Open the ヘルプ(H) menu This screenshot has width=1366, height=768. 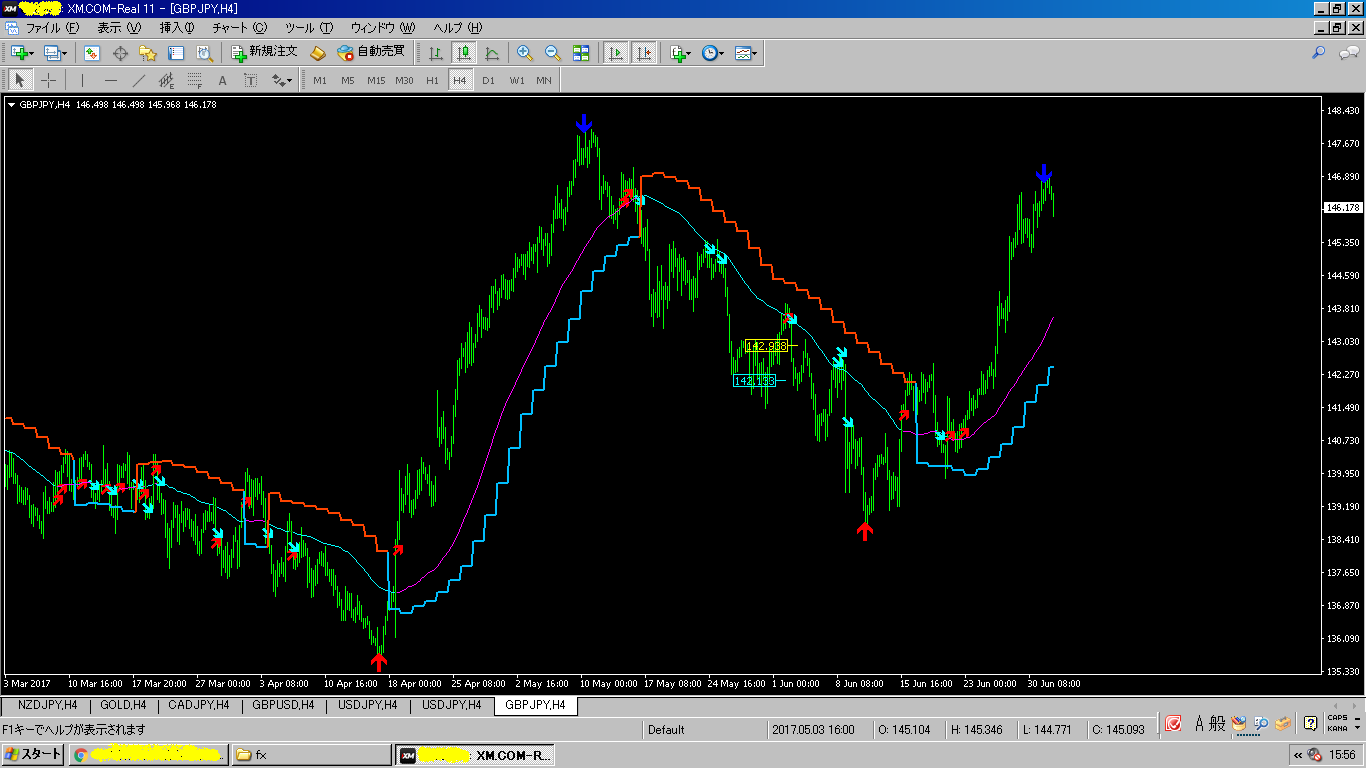pyautogui.click(x=457, y=28)
